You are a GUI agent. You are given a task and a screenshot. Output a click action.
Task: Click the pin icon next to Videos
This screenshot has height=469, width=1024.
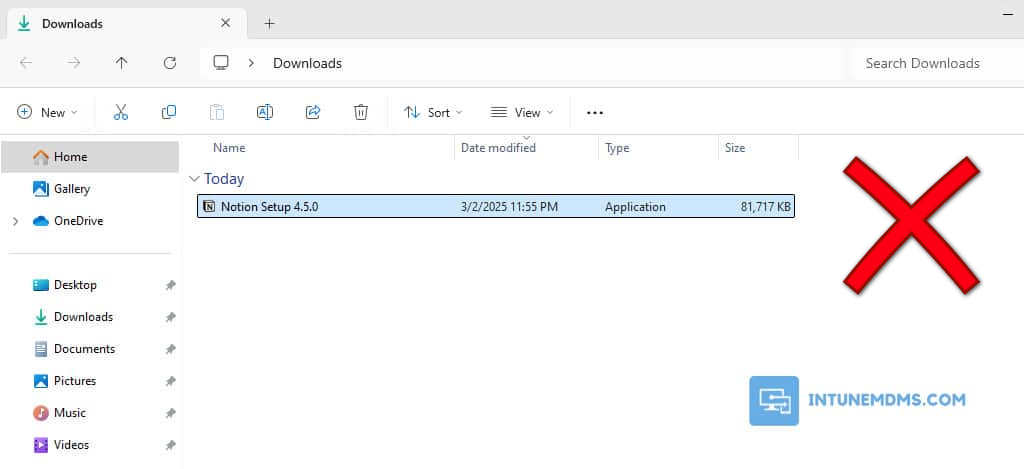point(170,445)
